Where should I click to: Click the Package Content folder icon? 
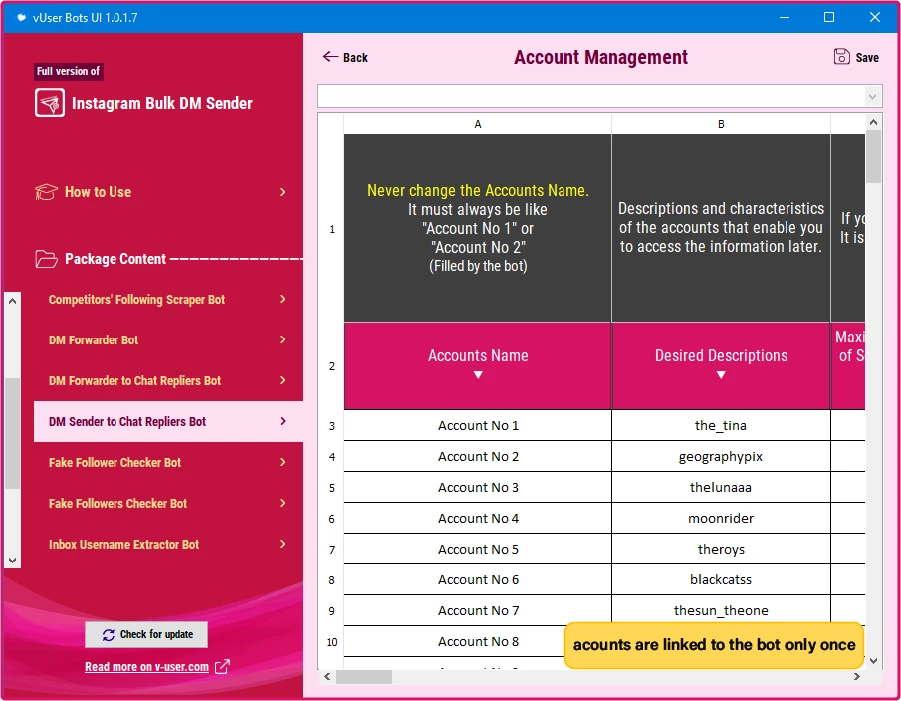46,259
